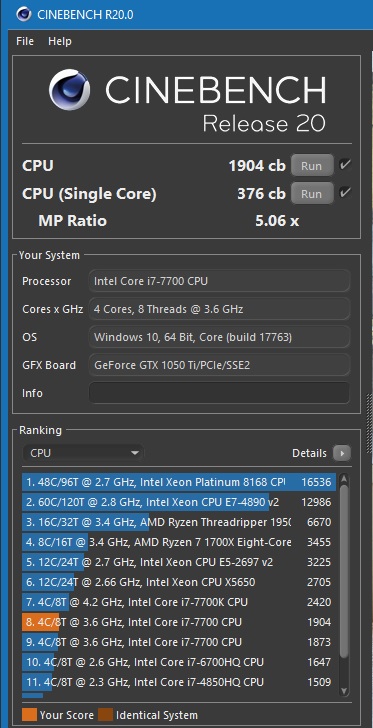The image size is (373, 728).
Task: Click the ranking list scroll-up arrow
Action: click(x=344, y=479)
